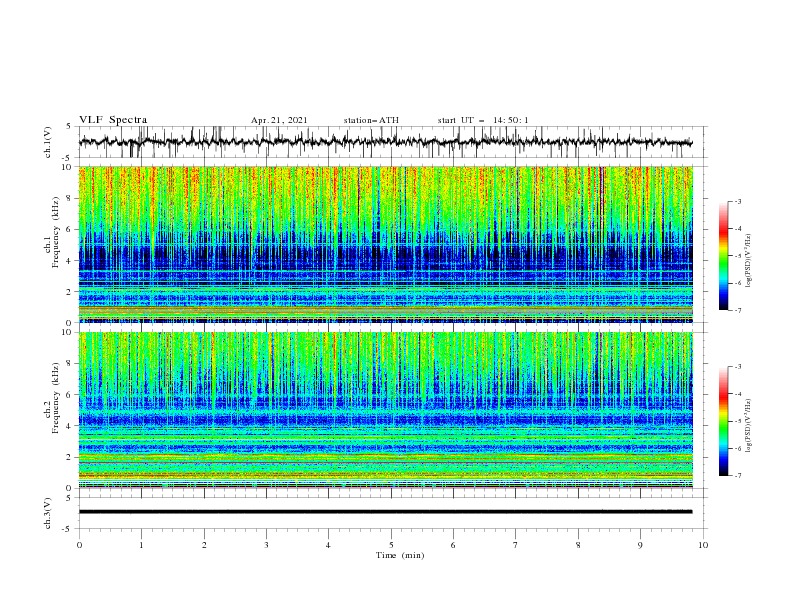Click the time-axis tick label "7"
This screenshot has height=612, width=792.
pos(516,545)
